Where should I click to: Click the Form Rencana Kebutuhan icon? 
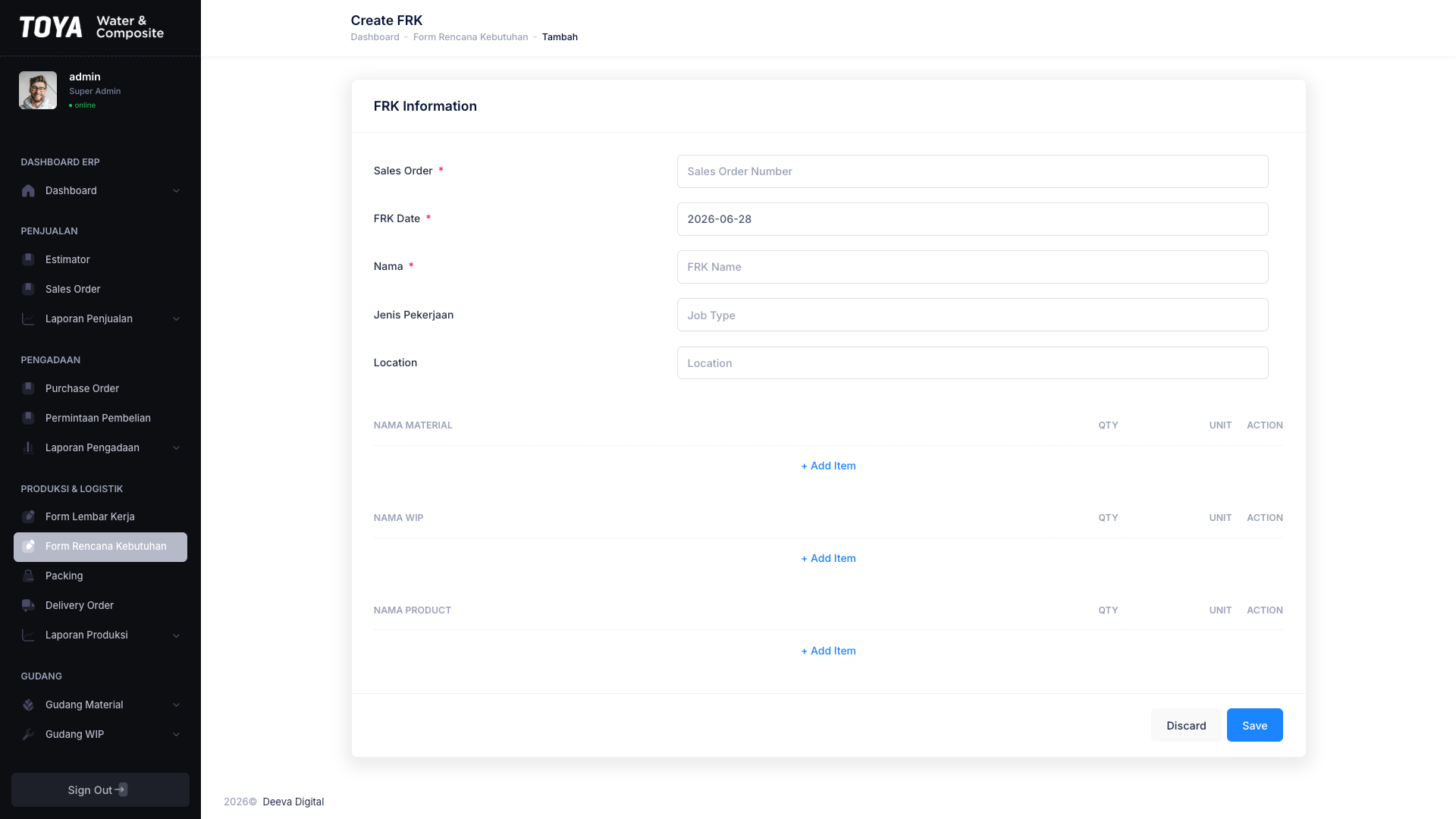(28, 546)
